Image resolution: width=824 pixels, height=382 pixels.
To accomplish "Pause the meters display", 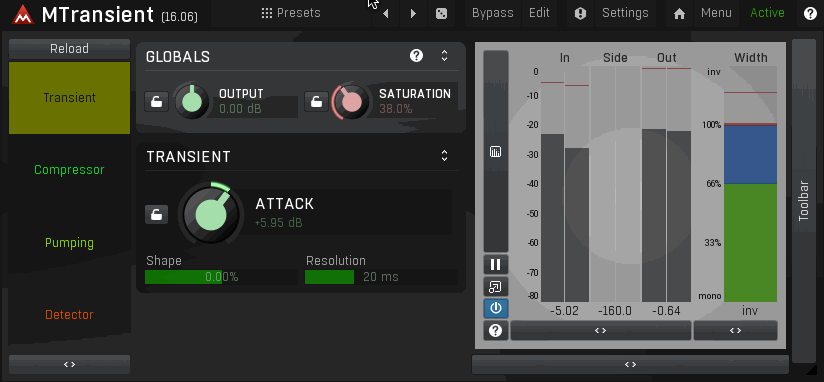I will [x=496, y=264].
